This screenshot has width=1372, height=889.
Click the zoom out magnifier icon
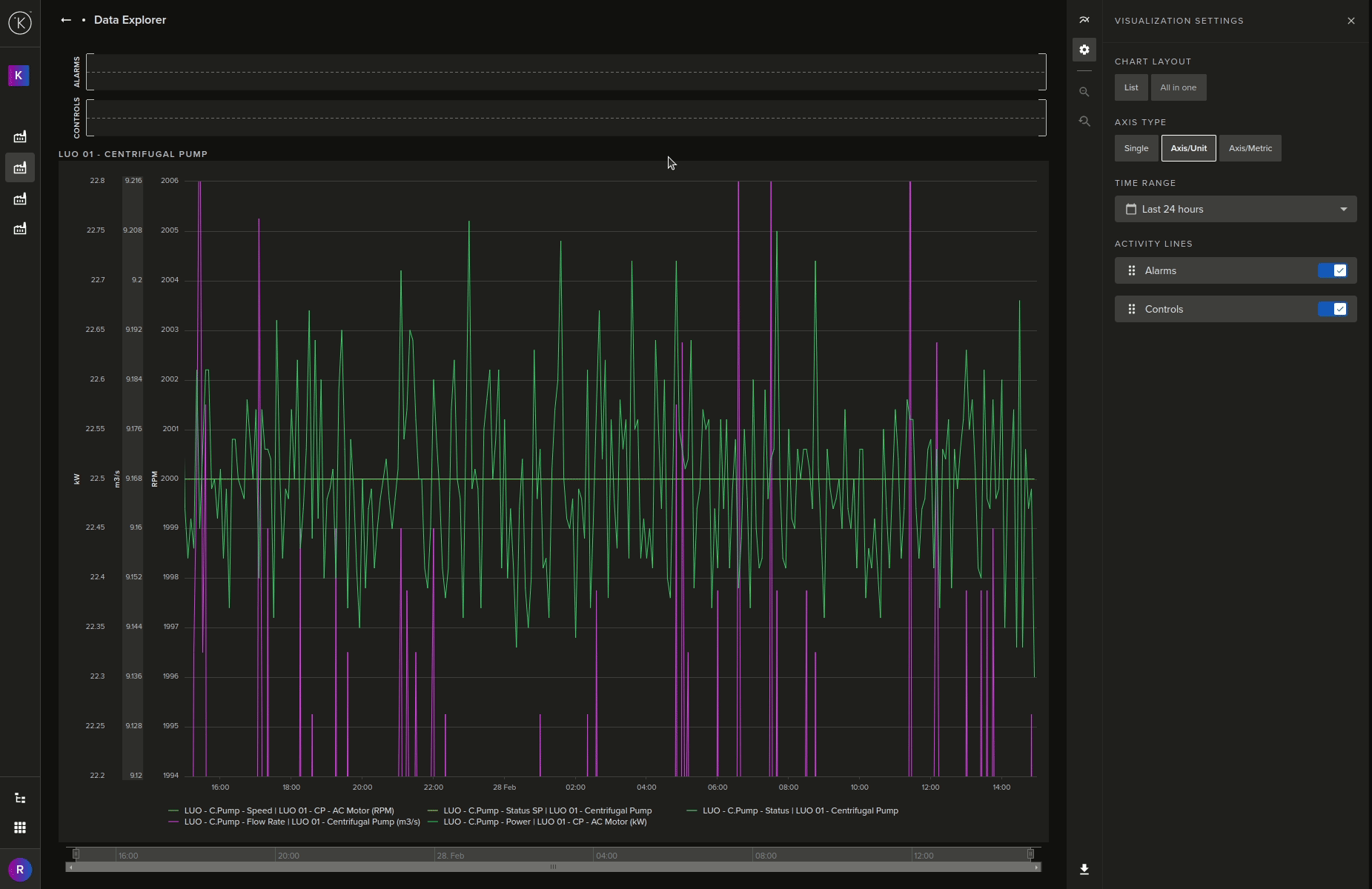tap(1084, 92)
